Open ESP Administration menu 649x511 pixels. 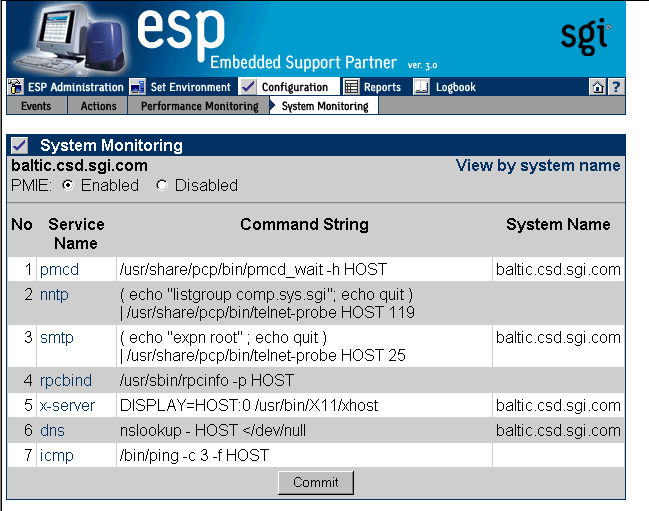coord(76,87)
